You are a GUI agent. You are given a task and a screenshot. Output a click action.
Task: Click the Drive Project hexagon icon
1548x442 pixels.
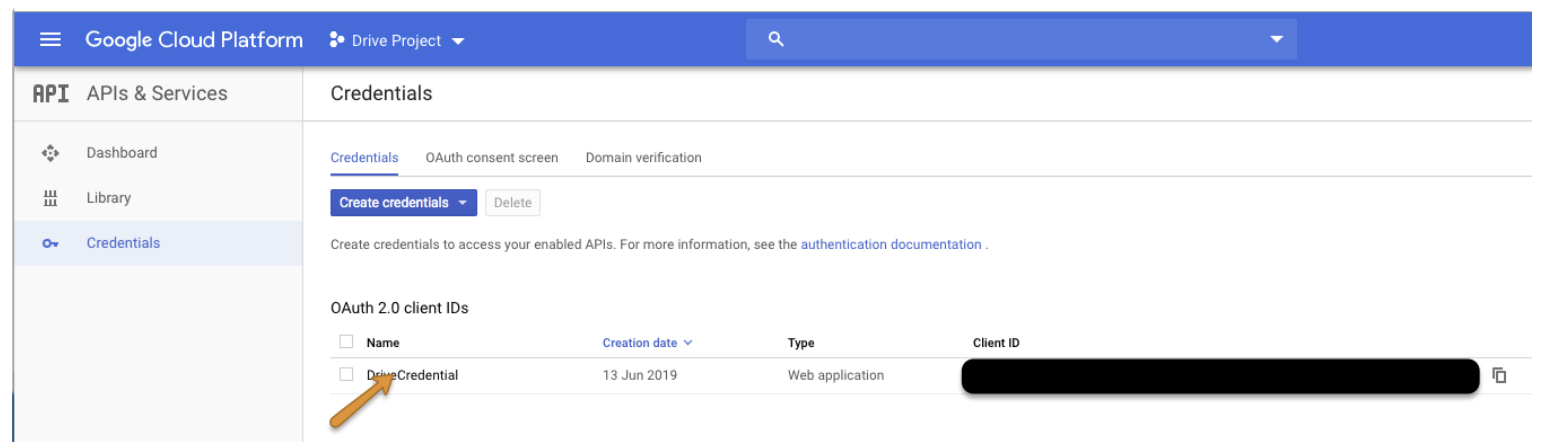(336, 41)
